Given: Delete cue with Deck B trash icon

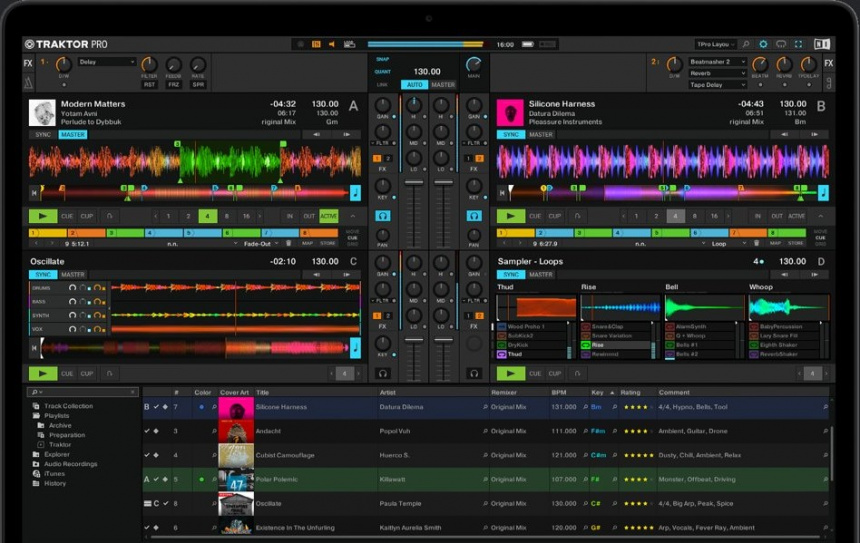Looking at the screenshot, I should (756, 244).
